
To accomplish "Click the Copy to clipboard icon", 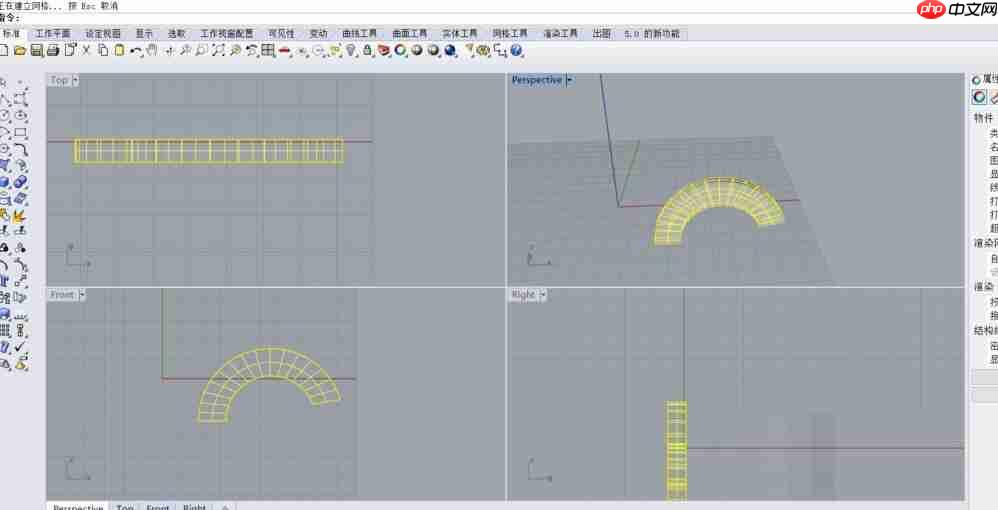I will [x=103, y=50].
